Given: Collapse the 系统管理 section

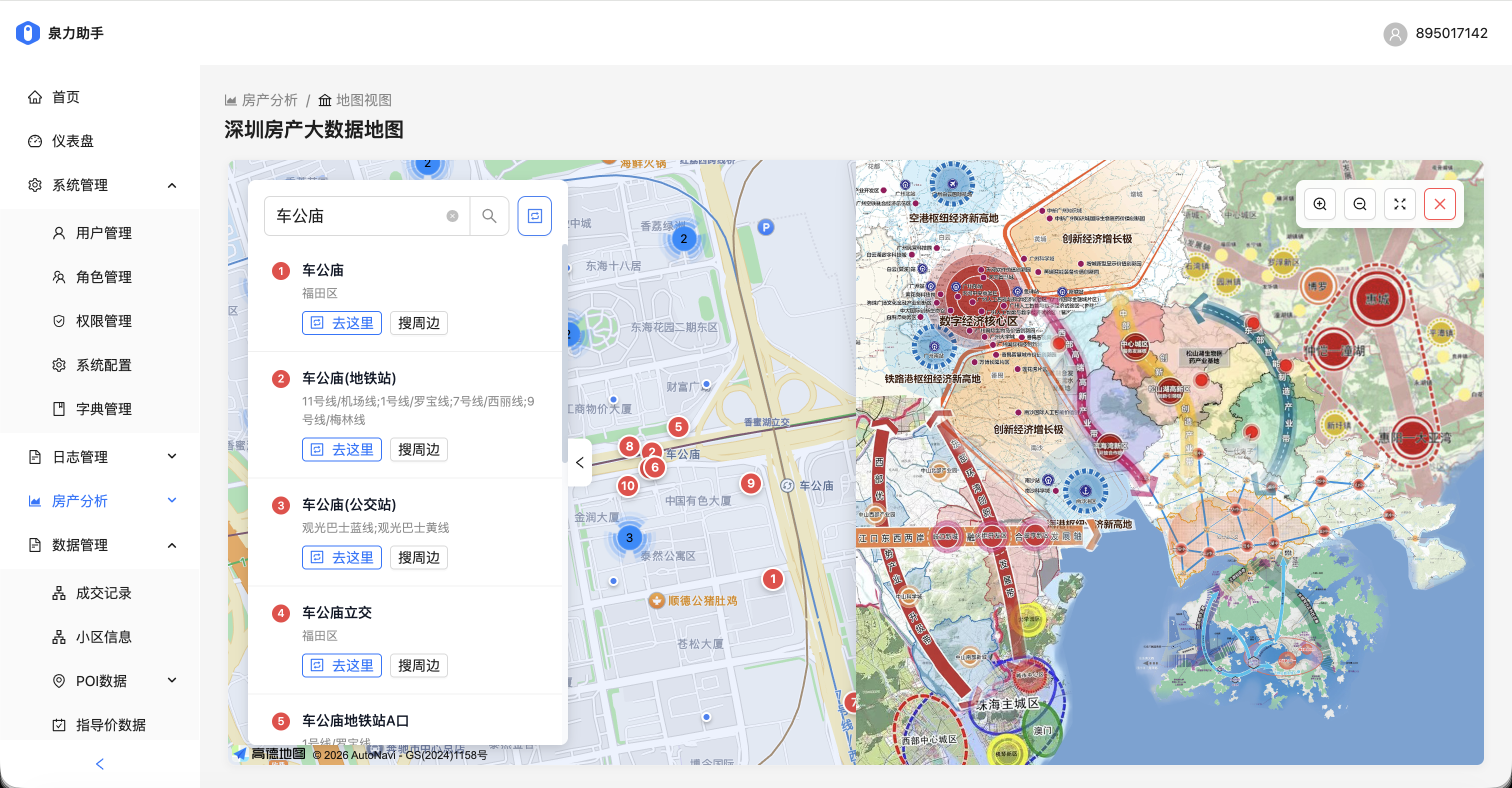Looking at the screenshot, I should pyautogui.click(x=171, y=185).
